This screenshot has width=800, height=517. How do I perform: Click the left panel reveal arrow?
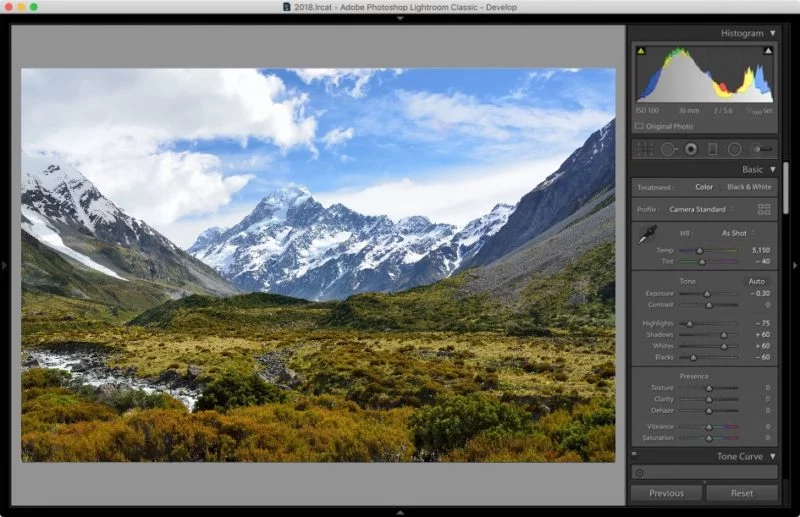pyautogui.click(x=5, y=265)
